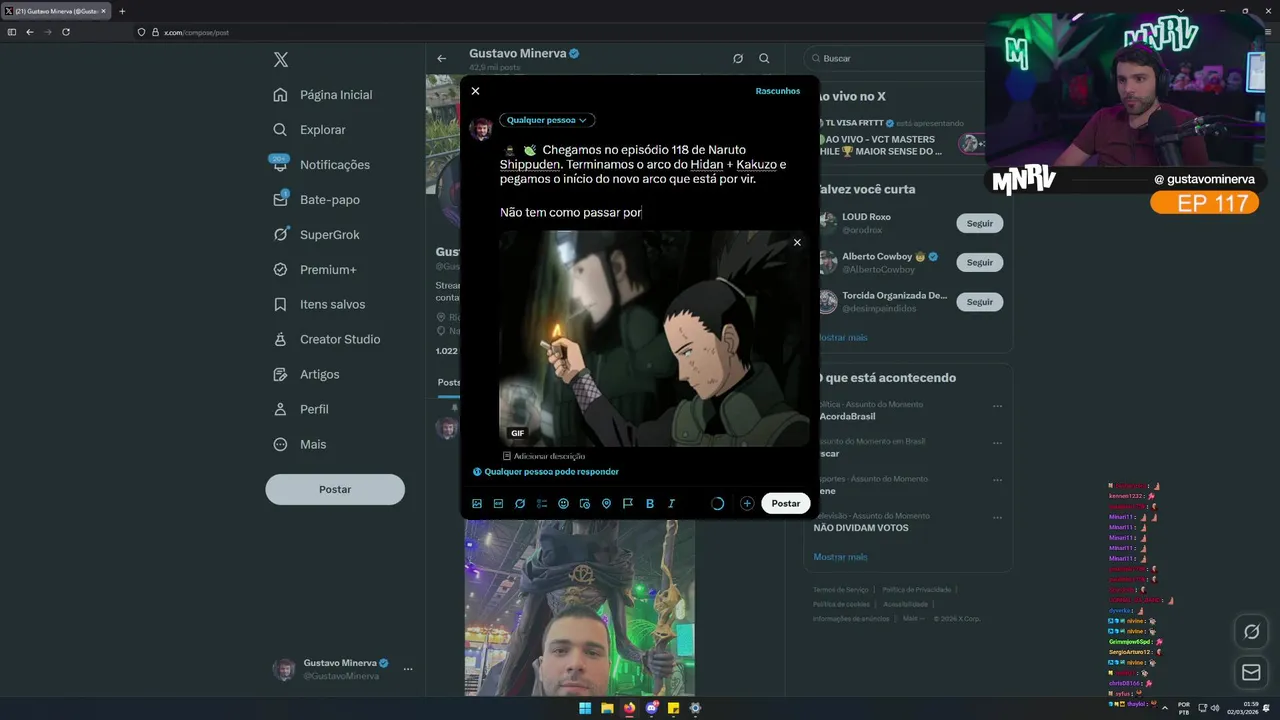Follow Alberto Cowboy
The image size is (1280, 720).
click(x=980, y=263)
